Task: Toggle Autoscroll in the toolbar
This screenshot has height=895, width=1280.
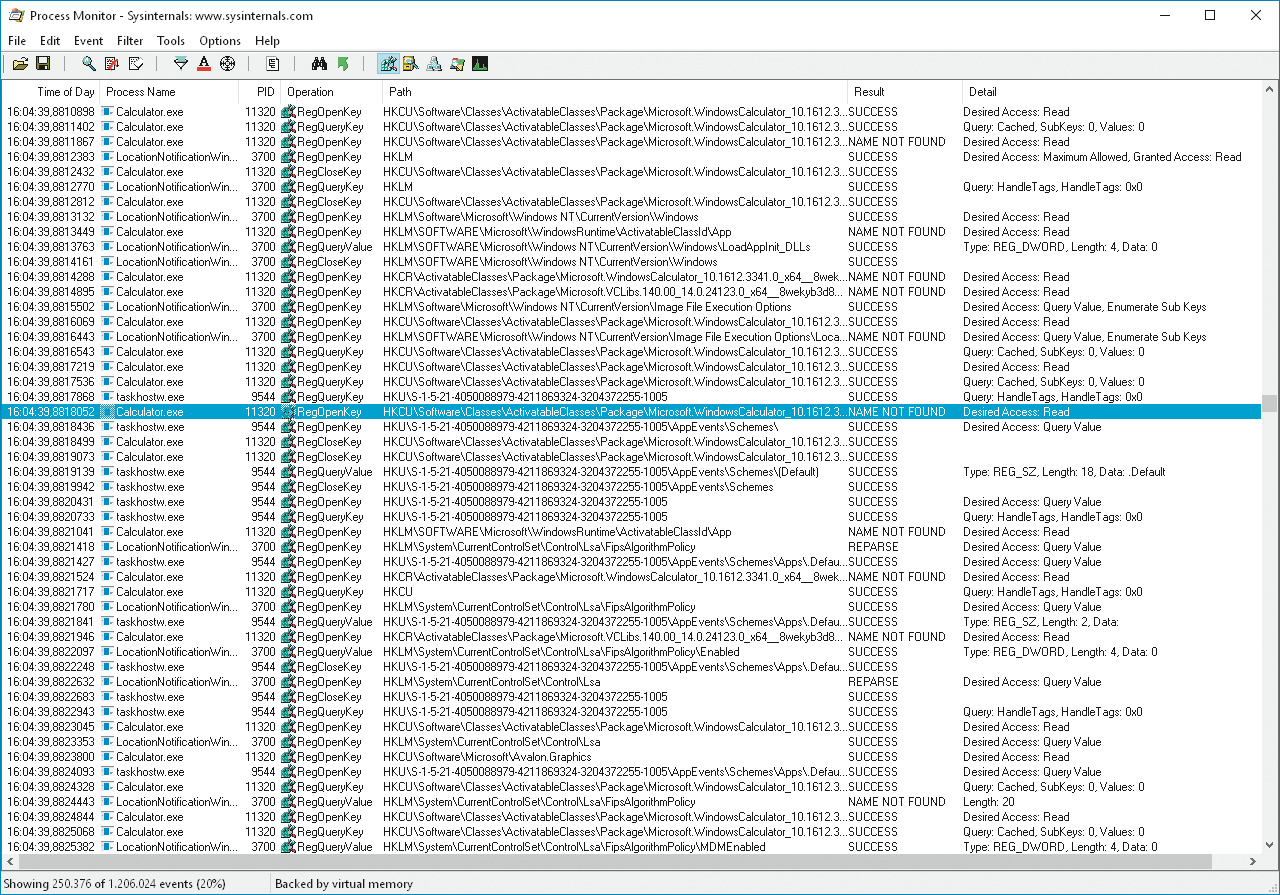Action: [112, 64]
